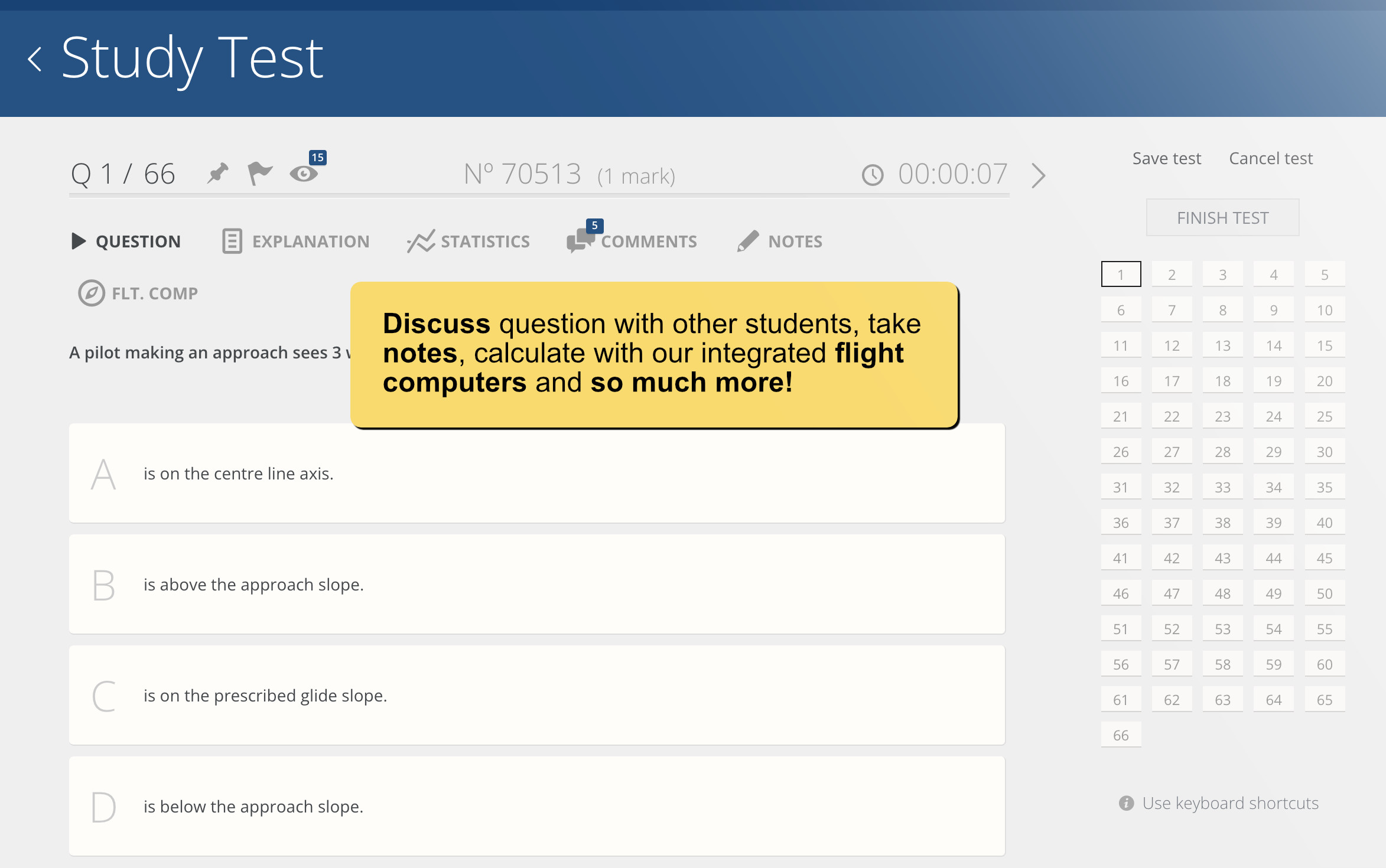Viewport: 1386px width, 868px height.
Task: Select the play triangle beside QUESTION
Action: (x=78, y=241)
